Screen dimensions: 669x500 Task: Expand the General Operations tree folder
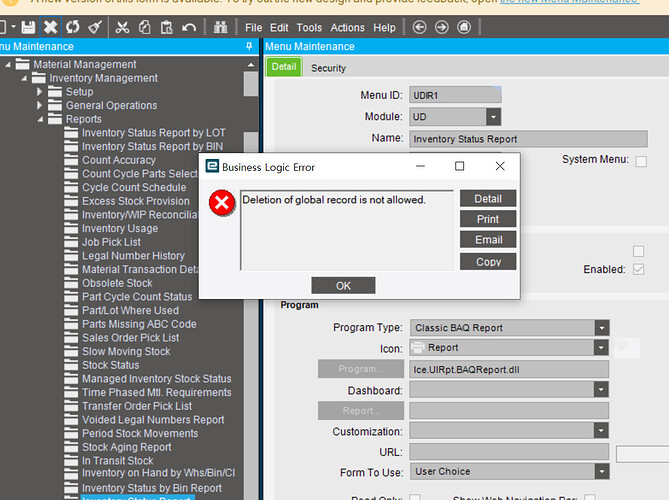[41, 105]
